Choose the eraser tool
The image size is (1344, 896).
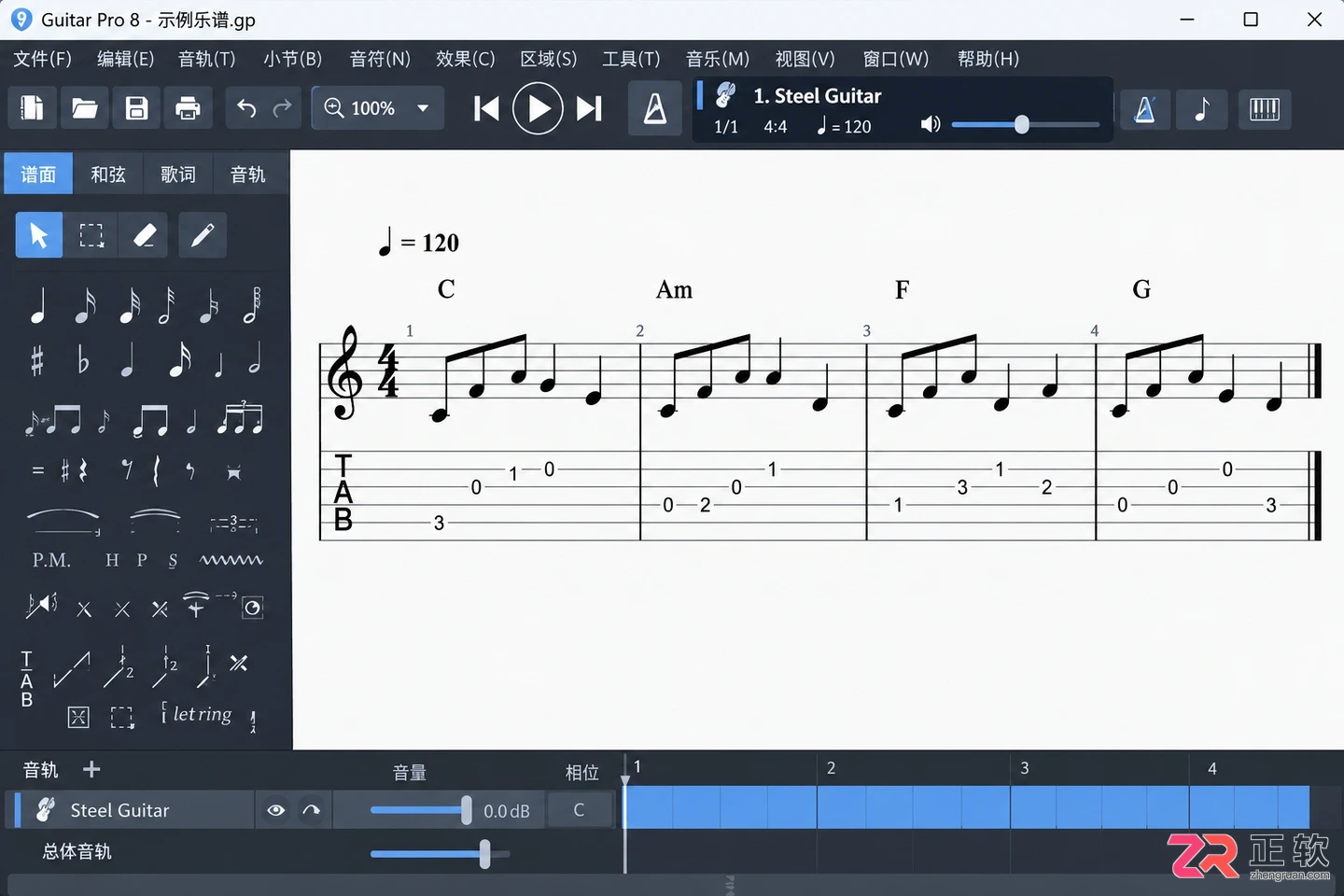(x=144, y=235)
